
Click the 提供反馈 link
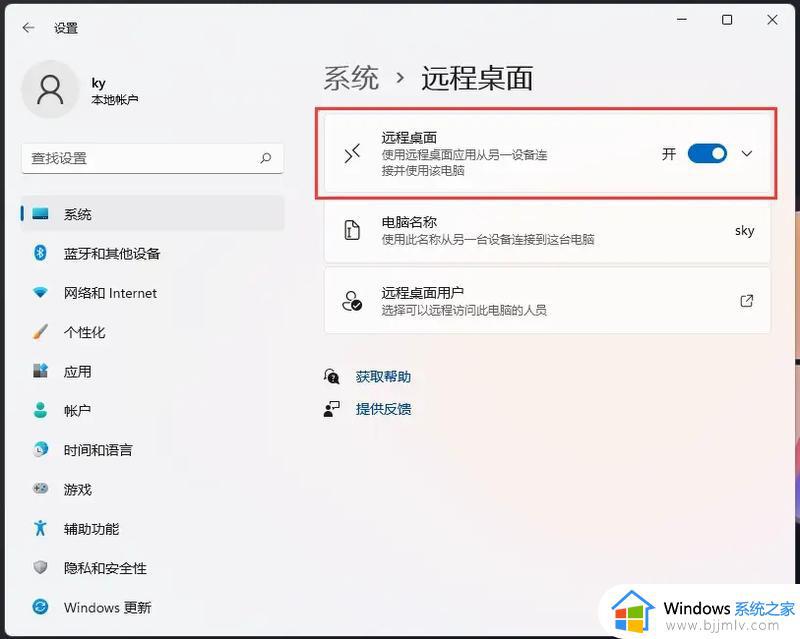click(x=383, y=409)
